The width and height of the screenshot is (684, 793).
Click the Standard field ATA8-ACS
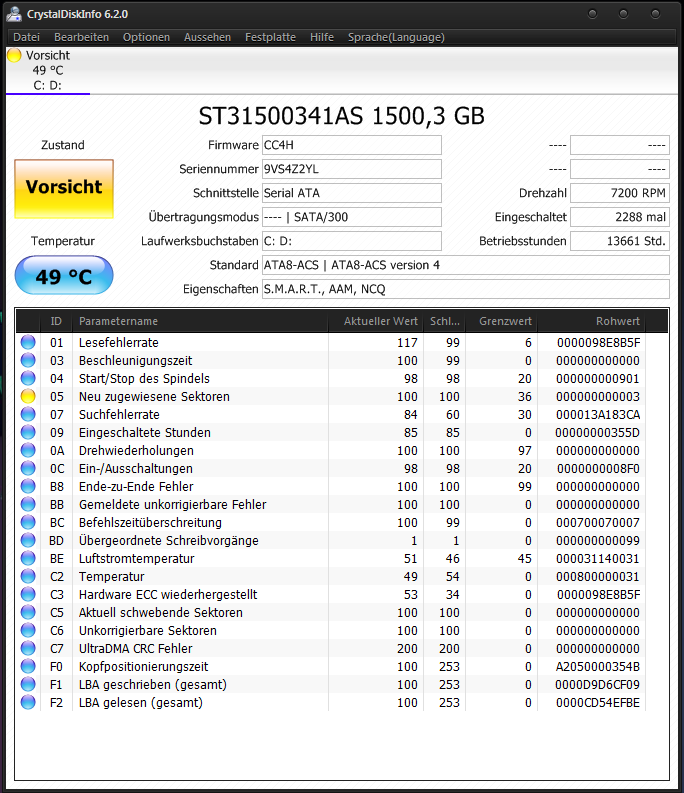[466, 265]
